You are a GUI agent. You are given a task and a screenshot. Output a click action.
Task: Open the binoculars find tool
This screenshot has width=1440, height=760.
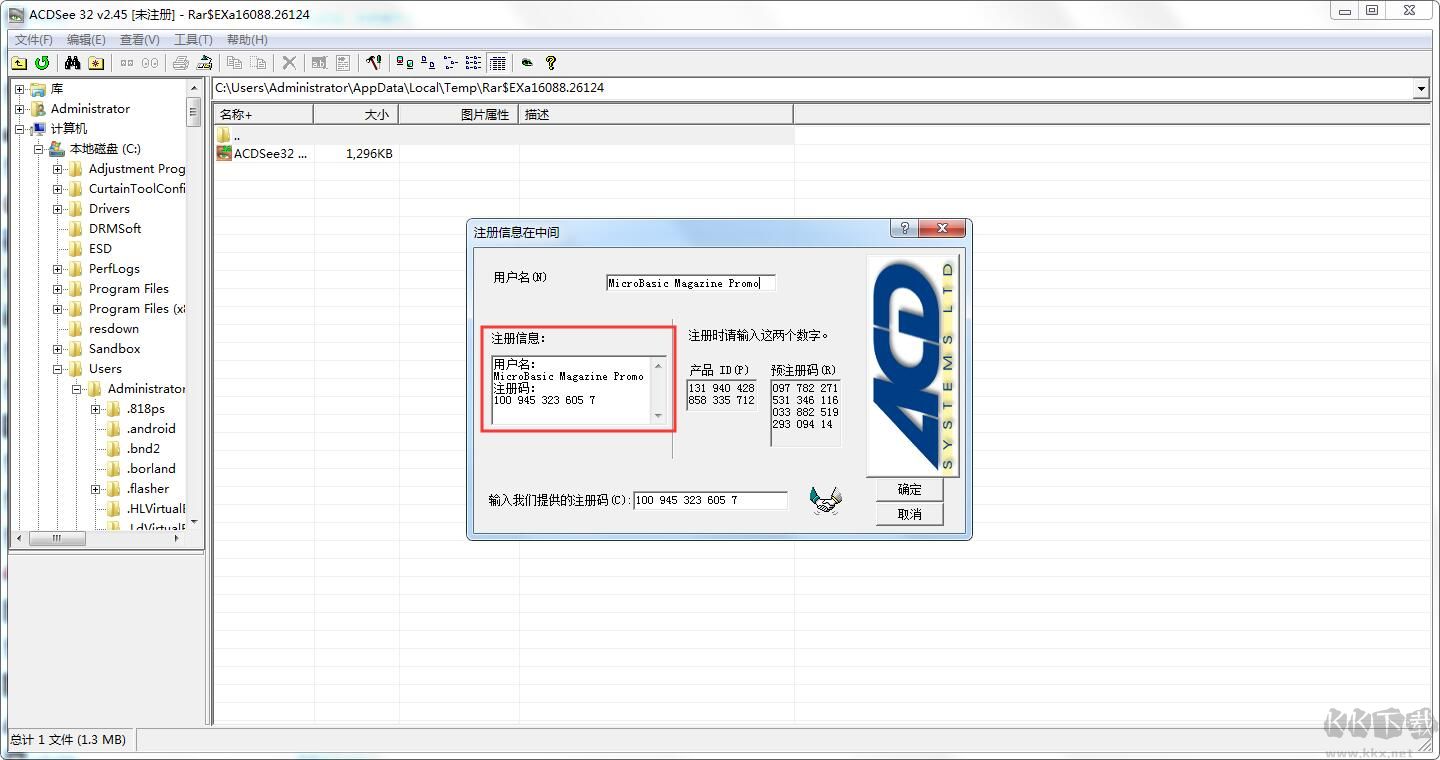coord(72,63)
